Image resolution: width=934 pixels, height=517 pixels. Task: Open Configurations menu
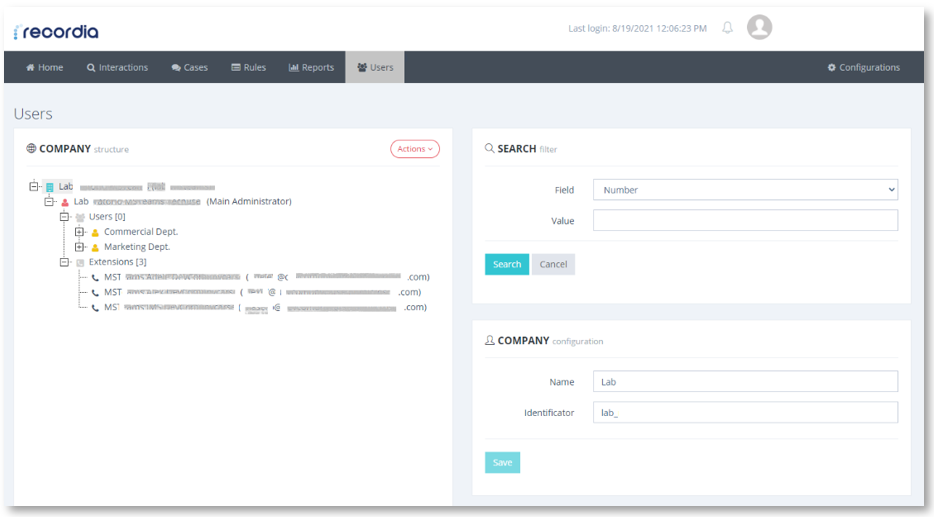(864, 67)
